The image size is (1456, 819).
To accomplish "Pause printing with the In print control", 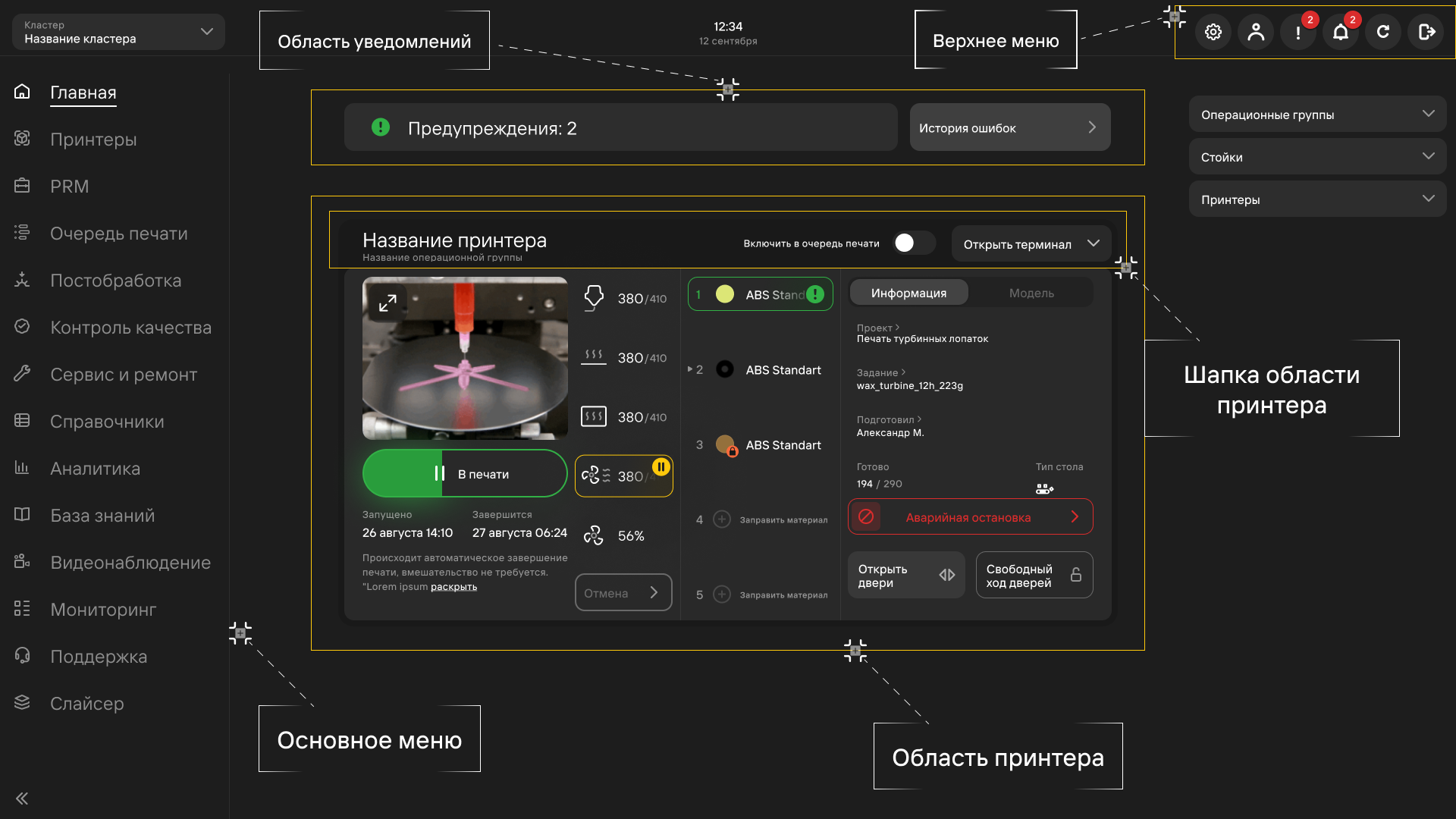I will point(465,474).
